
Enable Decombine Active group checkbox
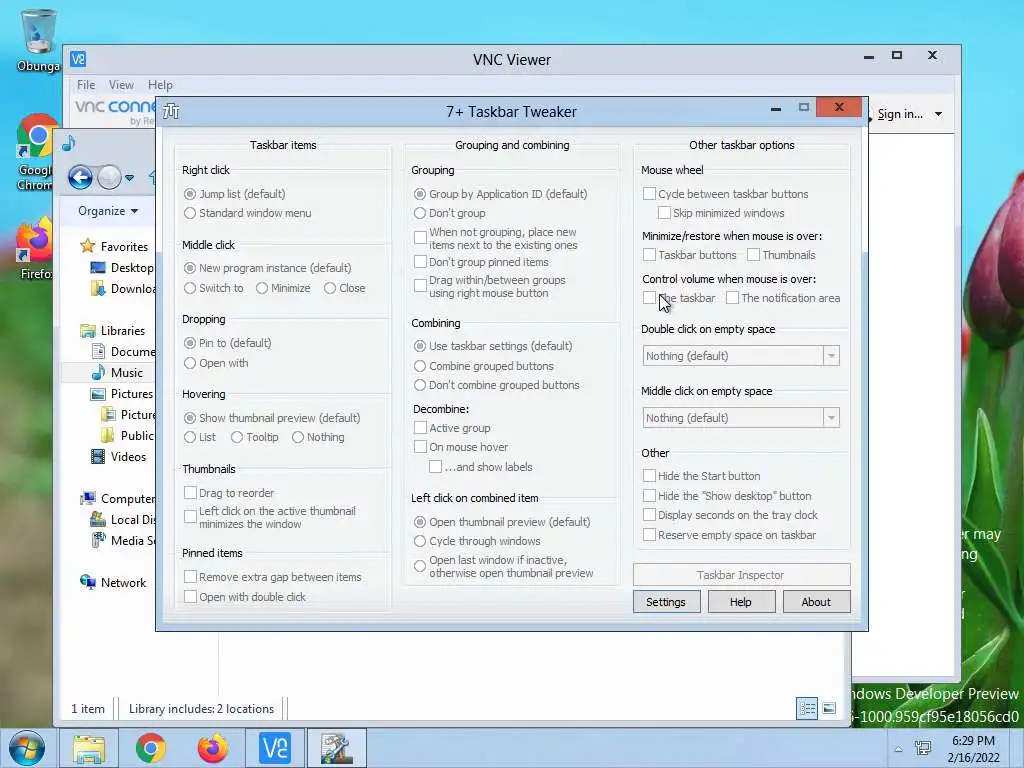[x=421, y=428]
